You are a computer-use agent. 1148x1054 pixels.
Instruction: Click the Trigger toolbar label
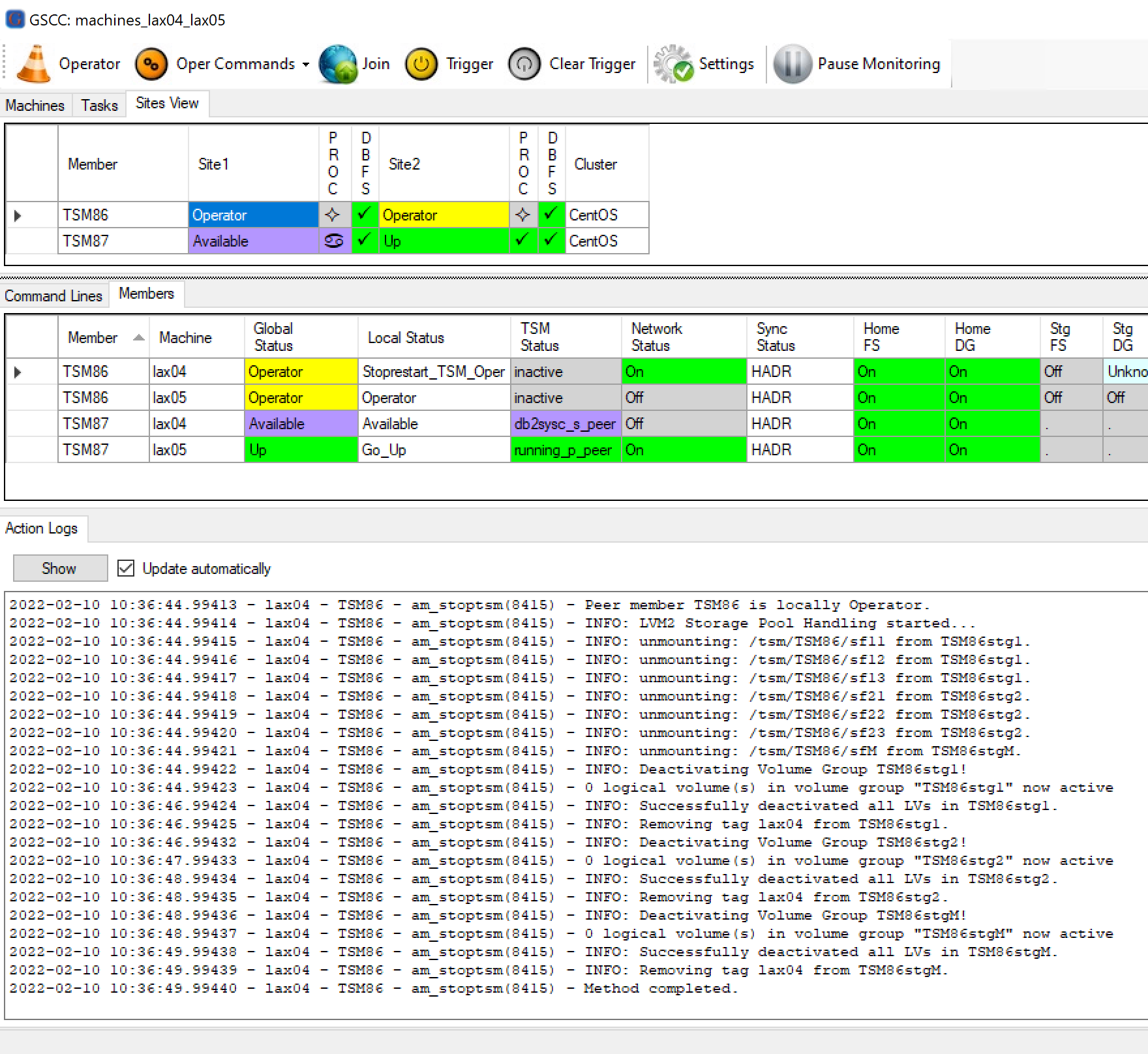pyautogui.click(x=470, y=64)
